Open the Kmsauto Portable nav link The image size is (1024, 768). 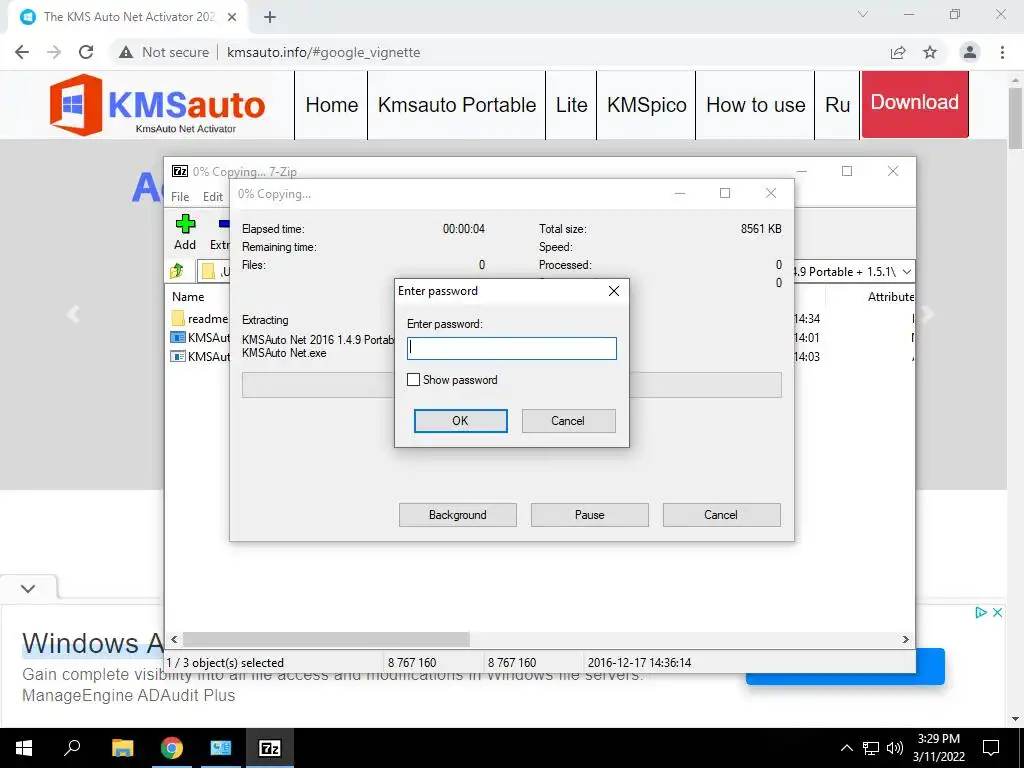[x=456, y=105]
